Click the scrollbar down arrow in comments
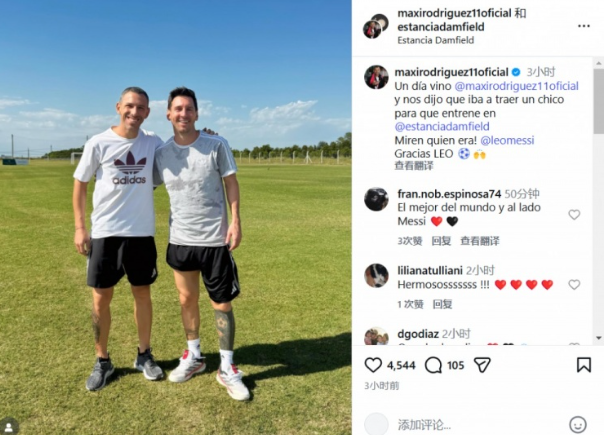This screenshot has width=606, height=435. [x=599, y=338]
